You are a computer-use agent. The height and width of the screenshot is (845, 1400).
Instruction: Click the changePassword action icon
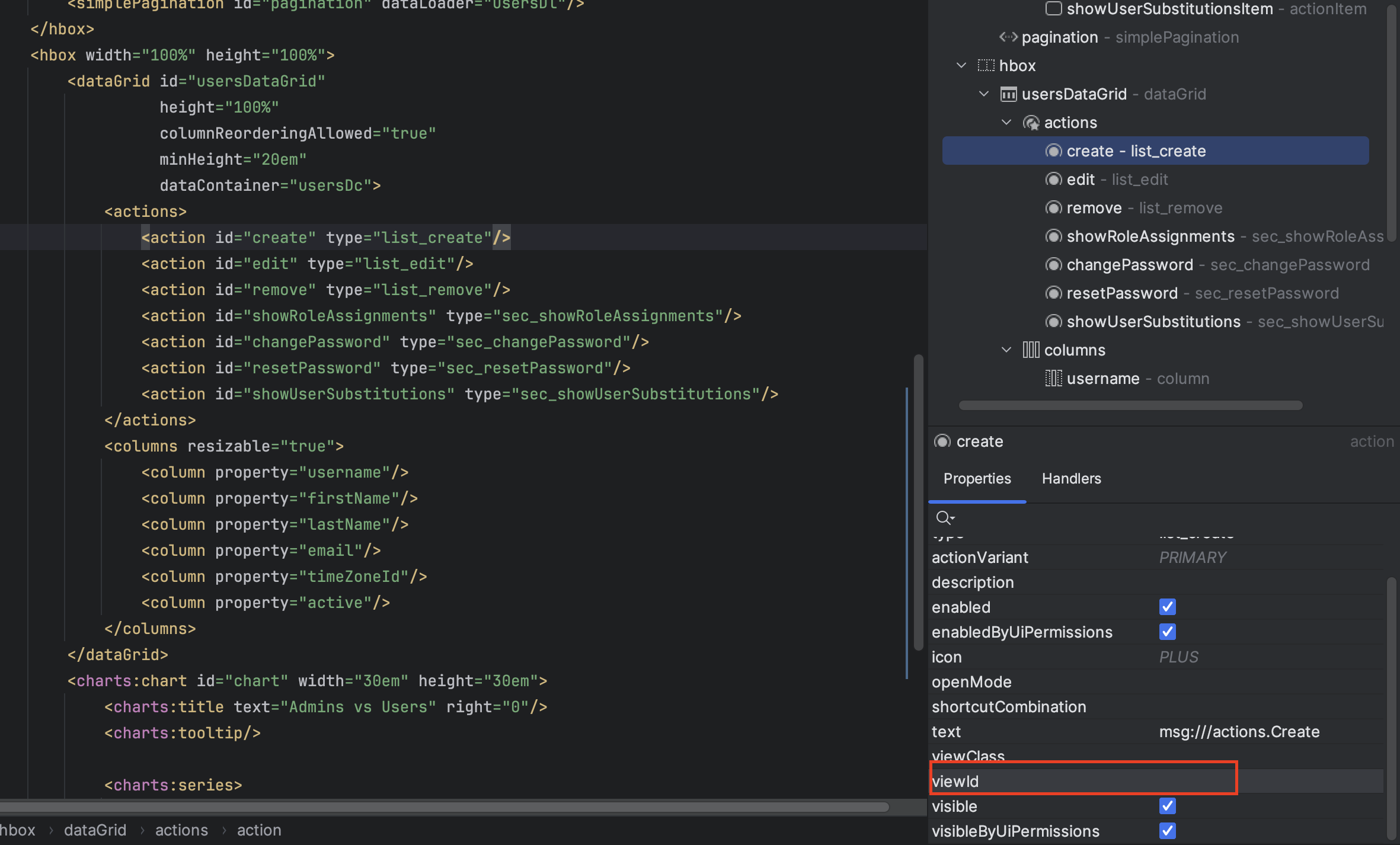(x=1053, y=264)
